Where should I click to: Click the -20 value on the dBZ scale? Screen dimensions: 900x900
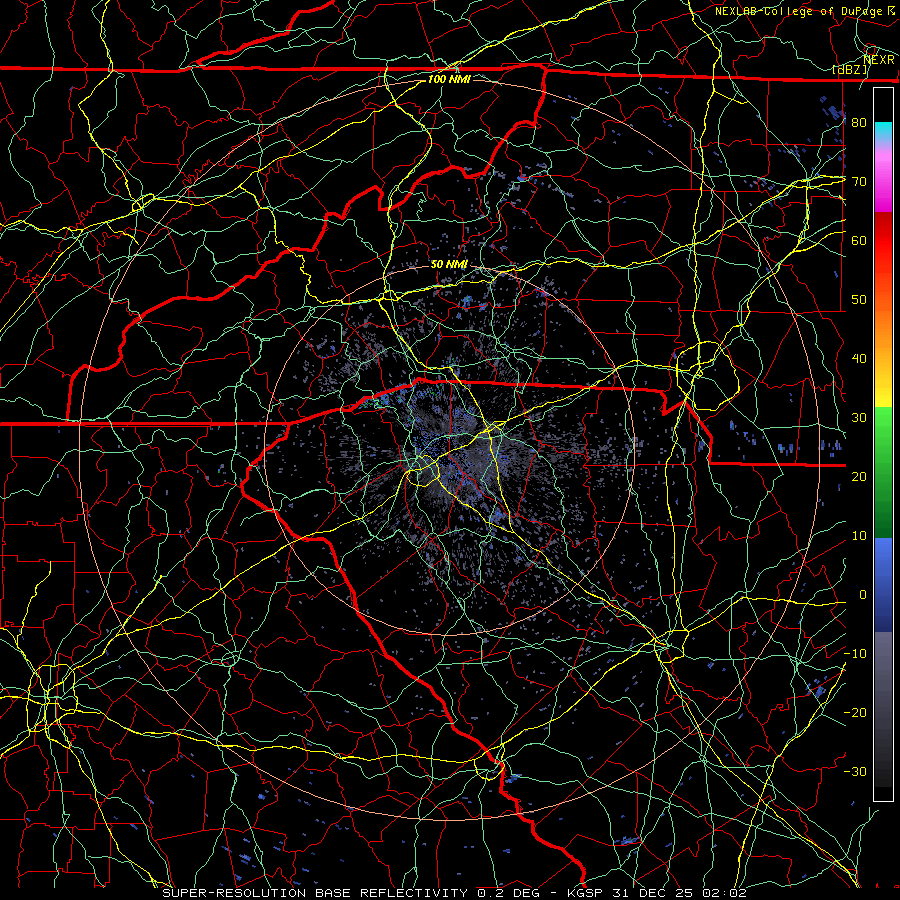(x=855, y=713)
